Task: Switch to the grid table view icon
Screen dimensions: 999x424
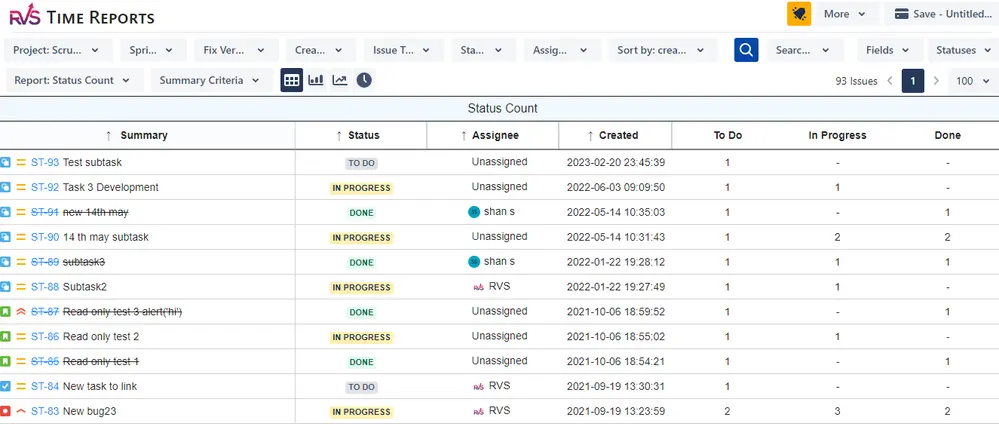Action: (292, 80)
